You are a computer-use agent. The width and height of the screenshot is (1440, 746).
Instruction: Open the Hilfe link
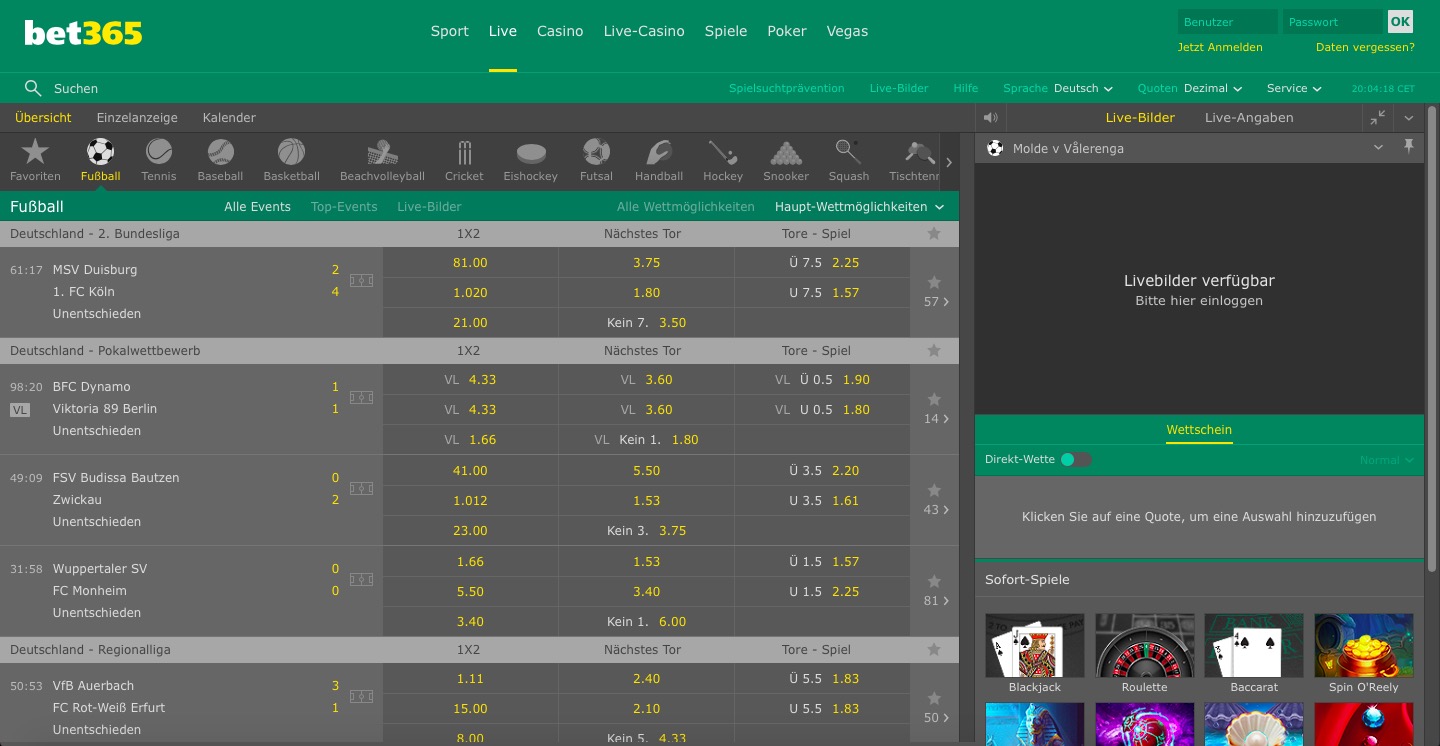coord(966,88)
